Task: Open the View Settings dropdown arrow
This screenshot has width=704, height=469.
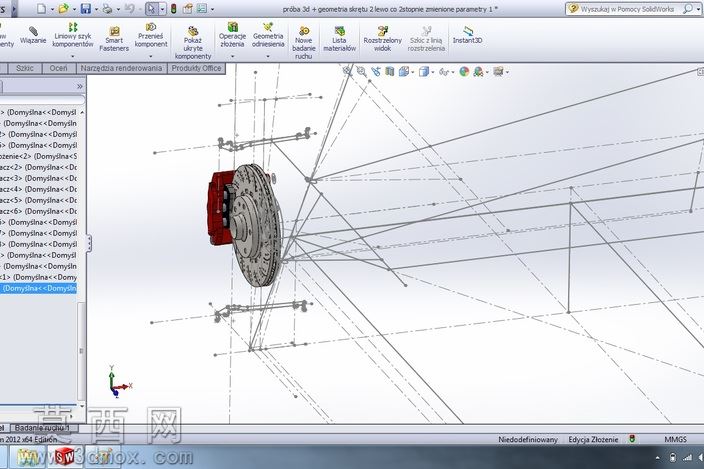Action: [507, 72]
